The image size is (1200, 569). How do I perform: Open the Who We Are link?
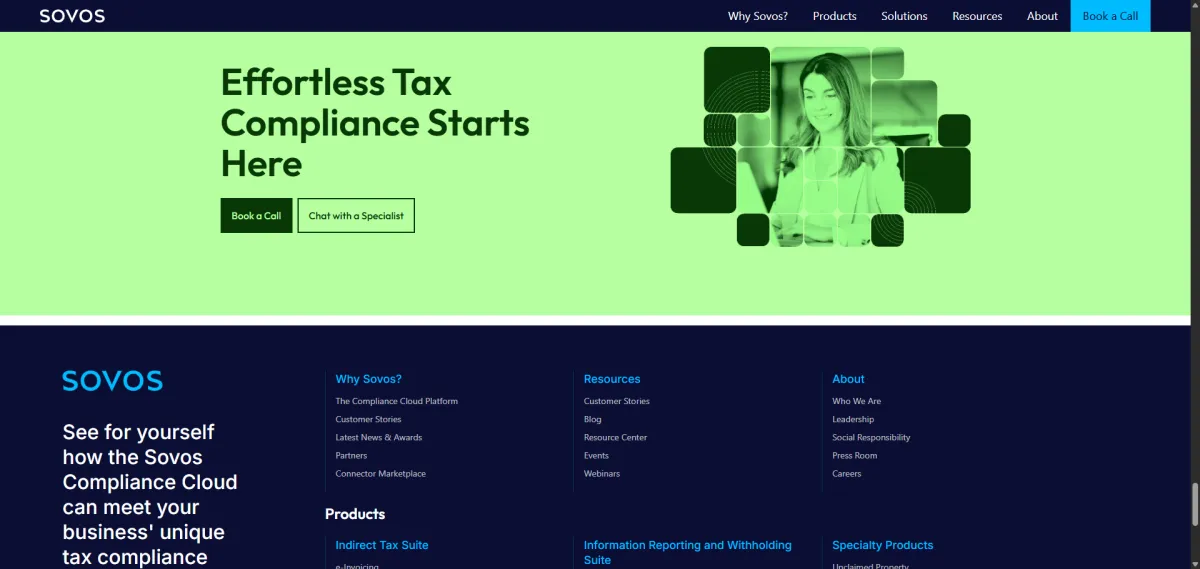click(x=856, y=401)
